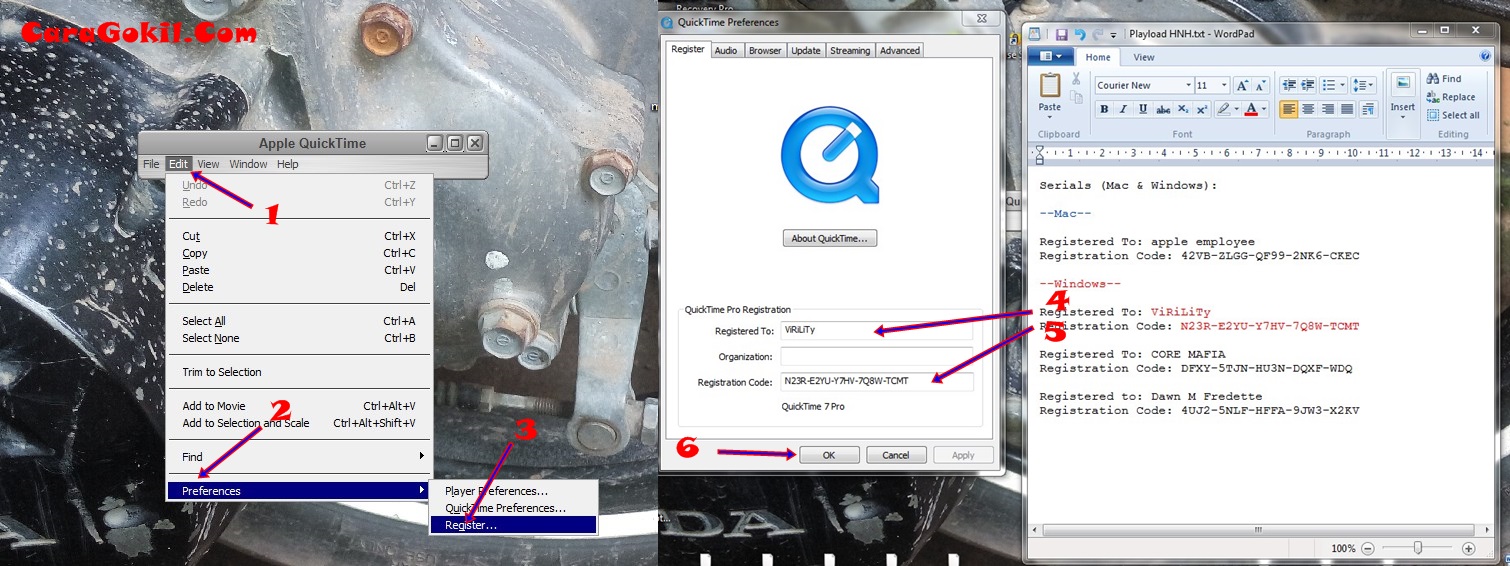1510x566 pixels.
Task: Click the WordPad zoom slider handle
Action: coord(1418,548)
